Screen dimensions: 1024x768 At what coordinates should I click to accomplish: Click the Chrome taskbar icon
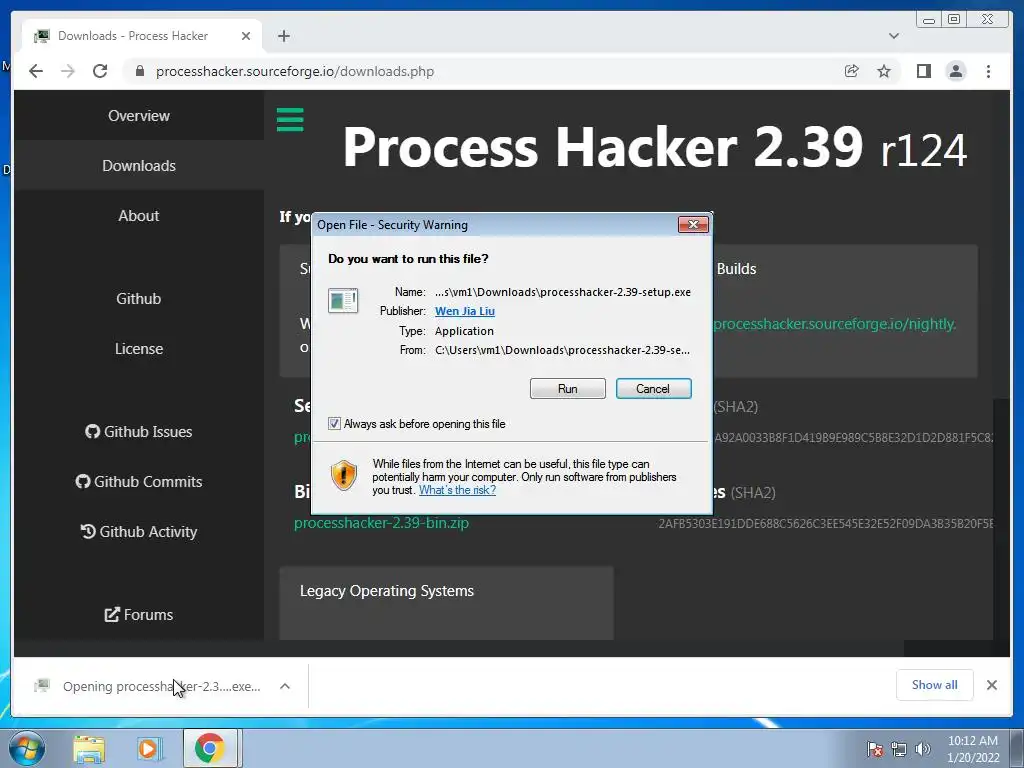pos(209,748)
